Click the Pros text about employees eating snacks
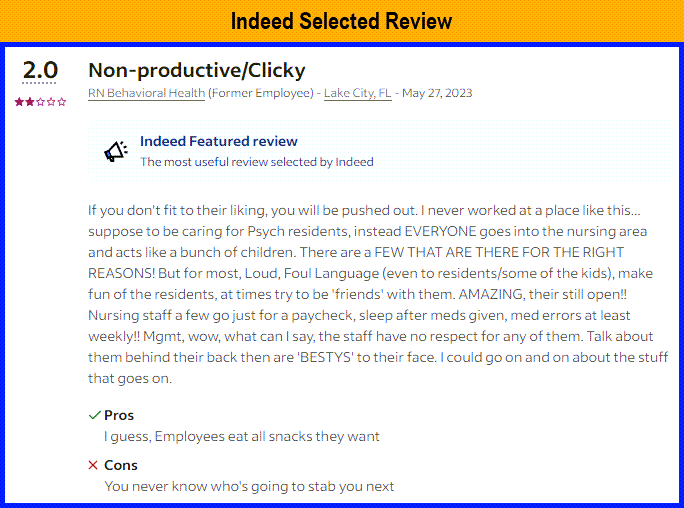The width and height of the screenshot is (684, 508). tap(242, 436)
